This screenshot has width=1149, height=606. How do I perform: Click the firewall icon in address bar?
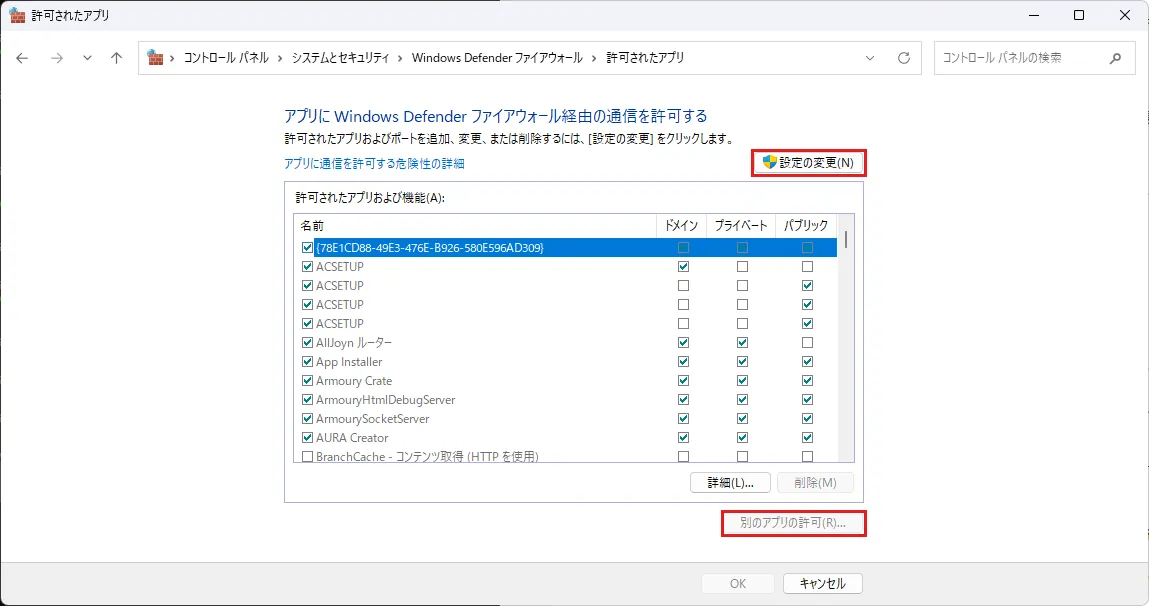coord(155,57)
